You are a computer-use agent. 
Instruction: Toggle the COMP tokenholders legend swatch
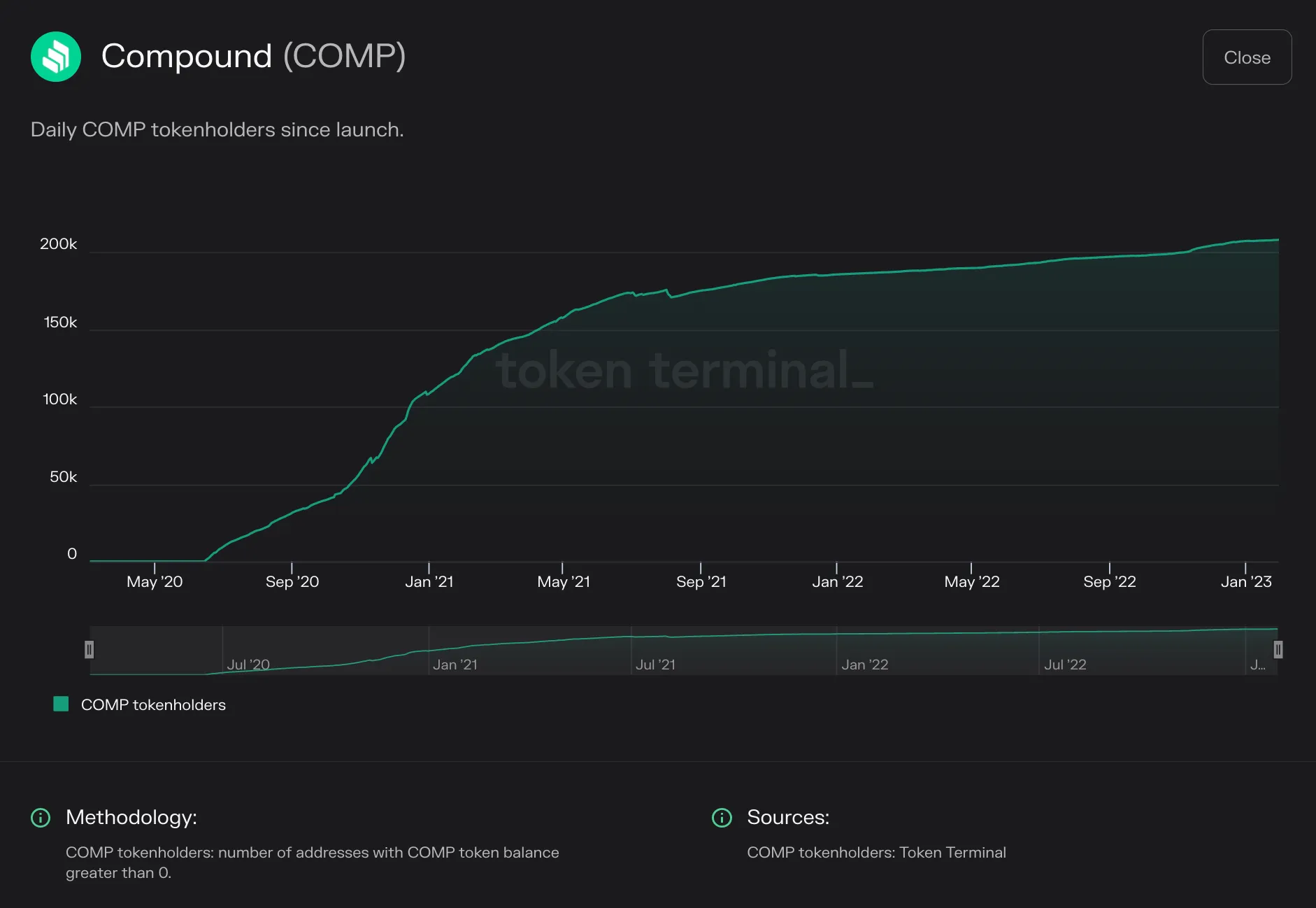click(61, 704)
